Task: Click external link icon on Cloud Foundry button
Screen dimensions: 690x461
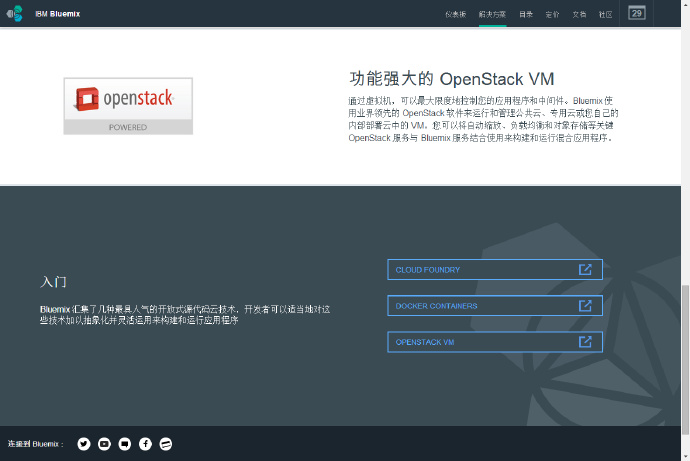Action: [585, 269]
